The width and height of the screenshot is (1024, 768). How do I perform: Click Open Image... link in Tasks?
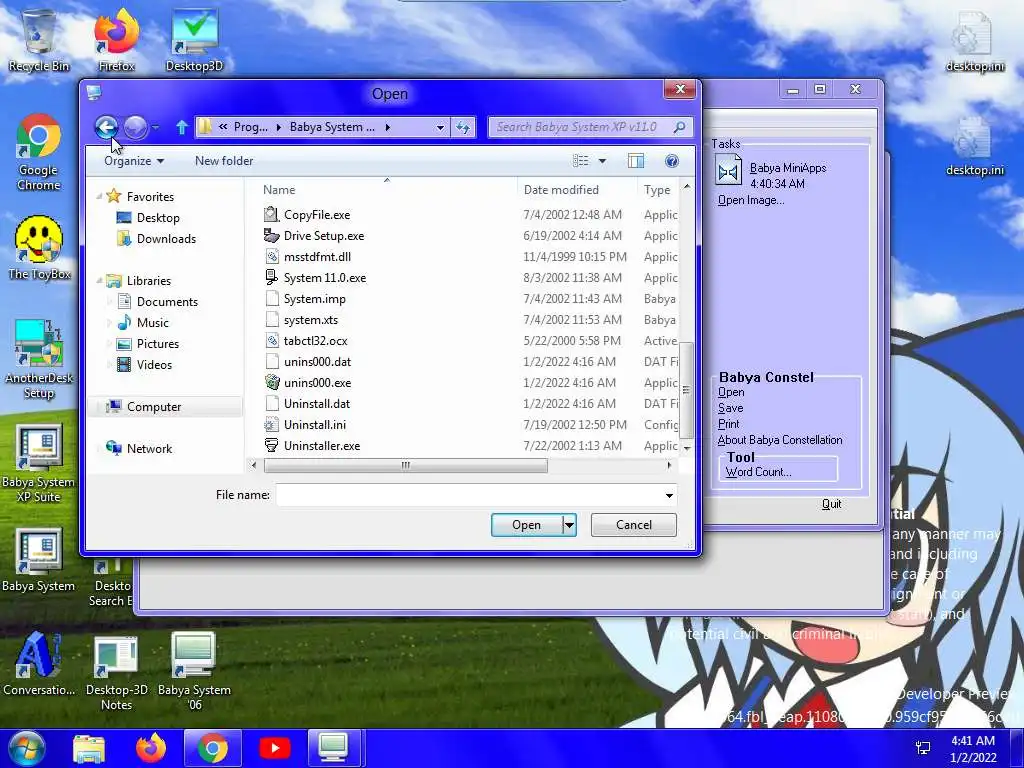click(x=751, y=200)
